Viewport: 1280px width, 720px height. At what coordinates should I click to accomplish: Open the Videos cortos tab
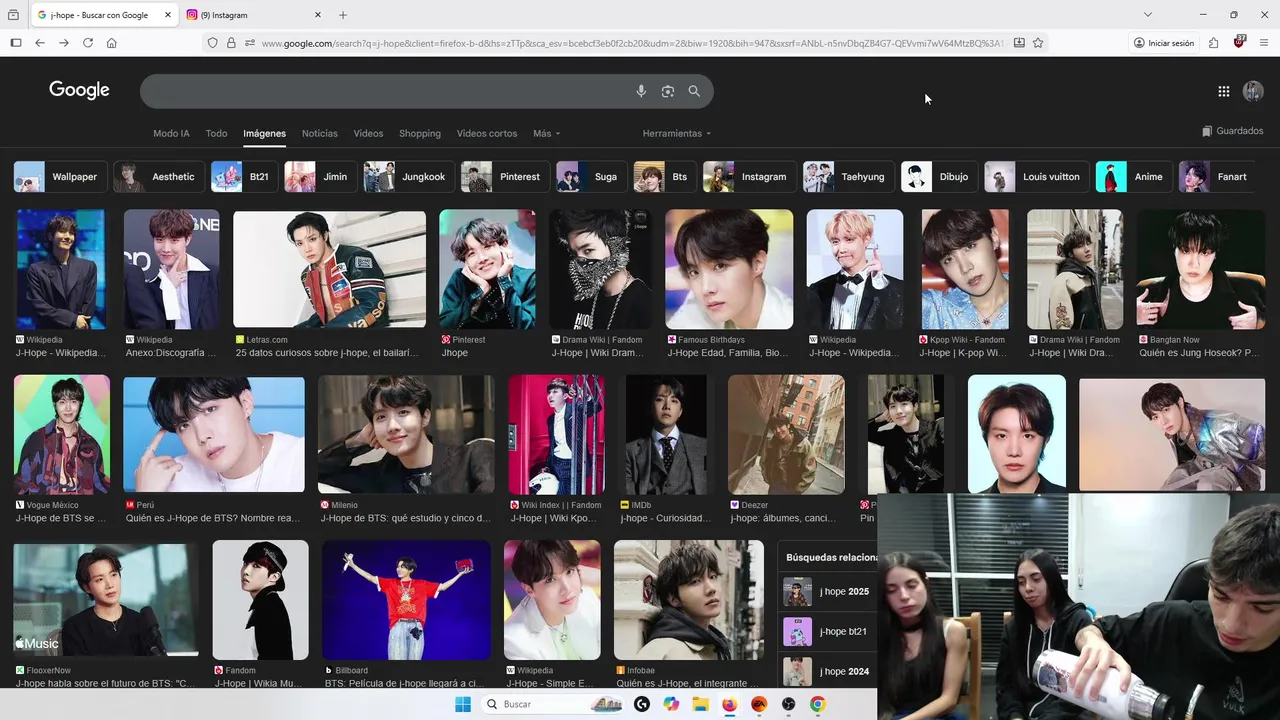(x=487, y=133)
